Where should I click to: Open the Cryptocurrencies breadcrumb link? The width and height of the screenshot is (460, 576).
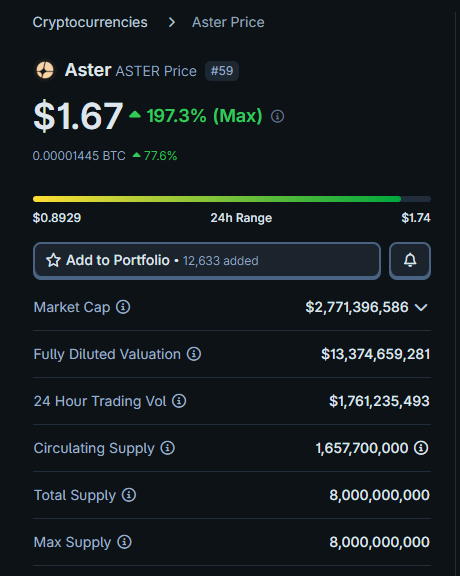(90, 22)
